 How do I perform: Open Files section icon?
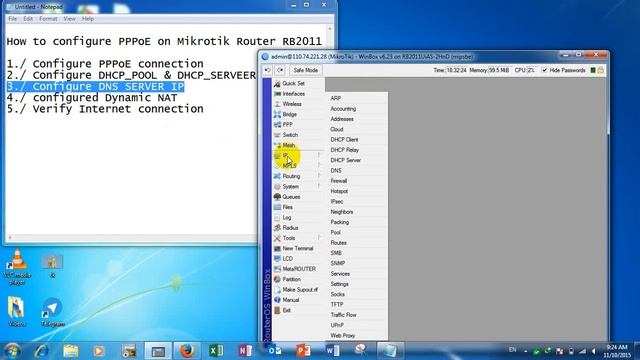[x=277, y=207]
